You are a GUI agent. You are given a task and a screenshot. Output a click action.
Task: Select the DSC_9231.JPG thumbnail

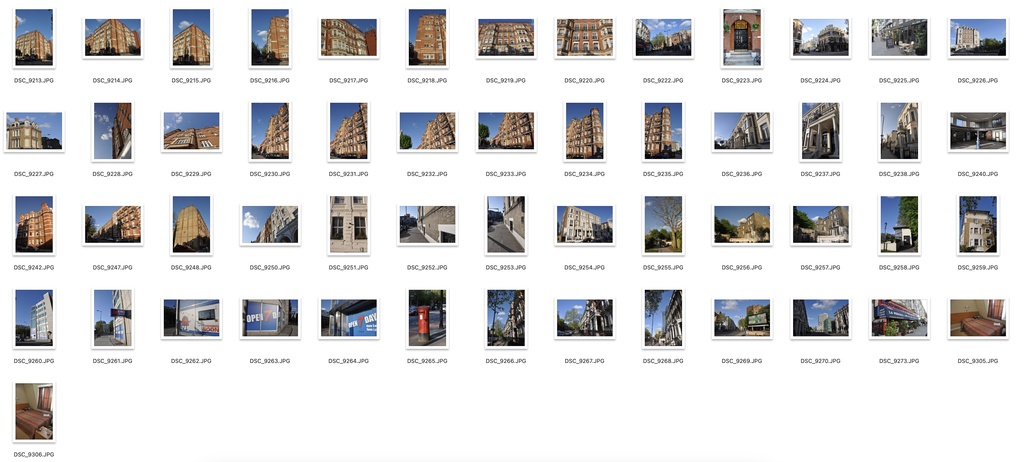click(x=349, y=131)
